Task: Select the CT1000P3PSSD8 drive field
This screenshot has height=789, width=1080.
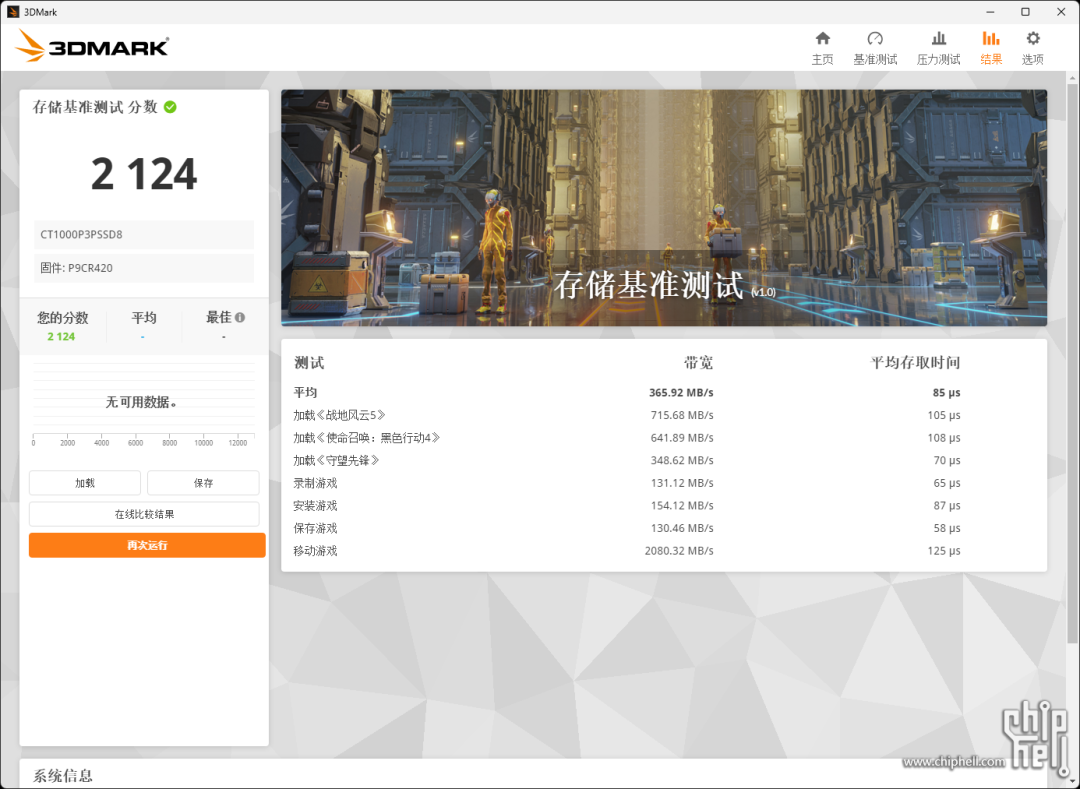Action: 144,235
